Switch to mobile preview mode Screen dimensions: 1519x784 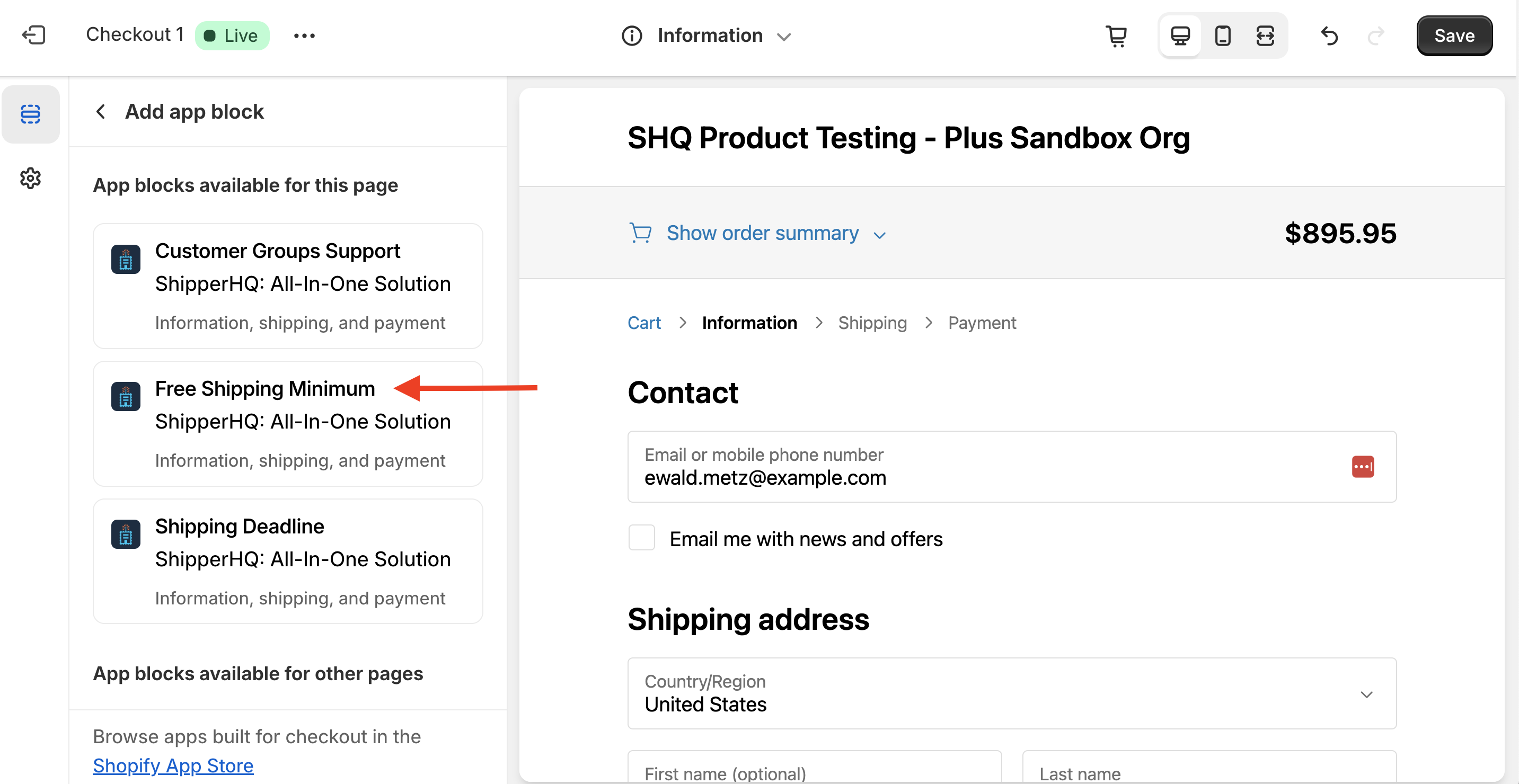click(1222, 36)
